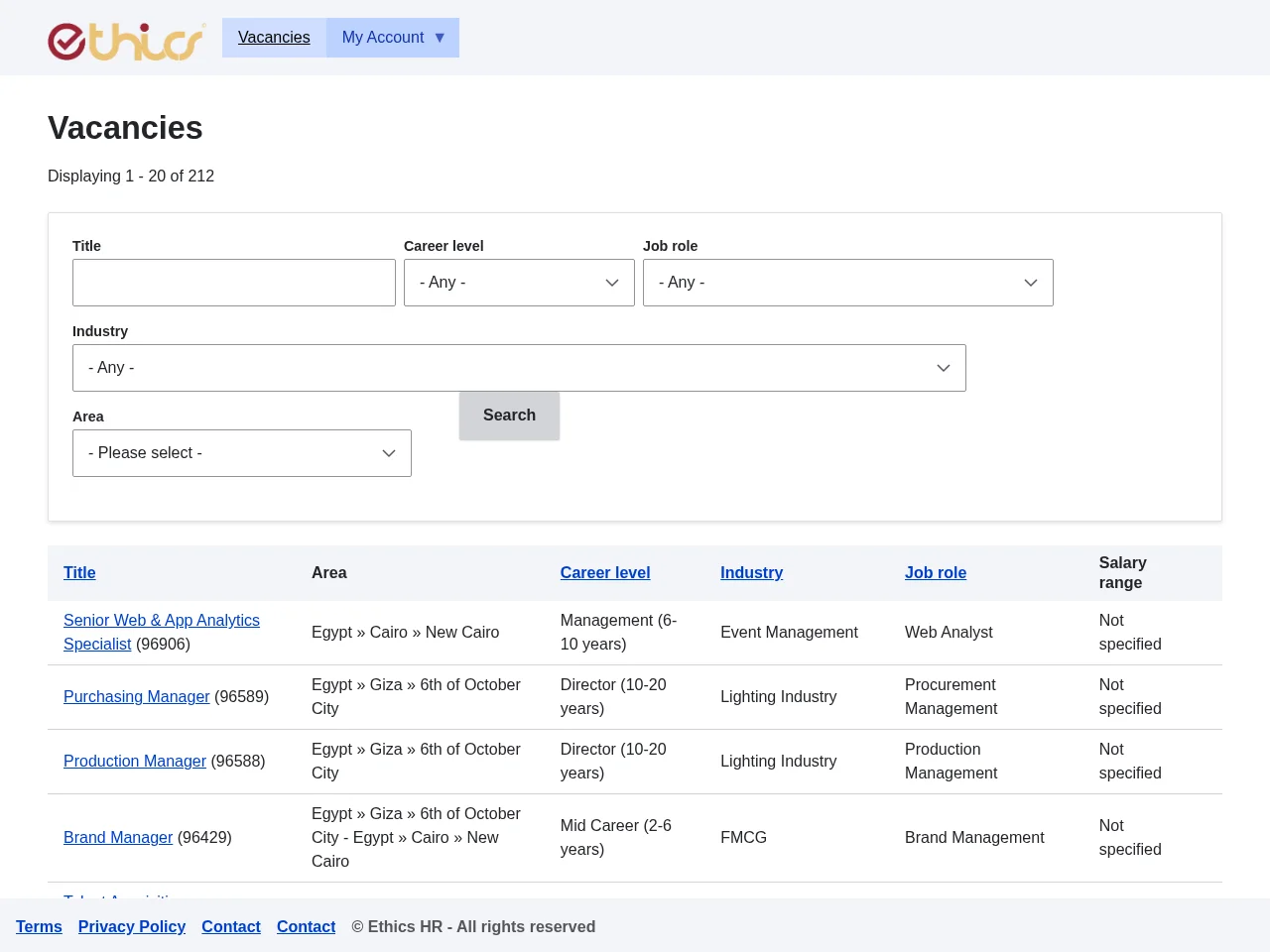The image size is (1270, 952).
Task: Open the Industry dropdown
Action: pyautogui.click(x=519, y=368)
